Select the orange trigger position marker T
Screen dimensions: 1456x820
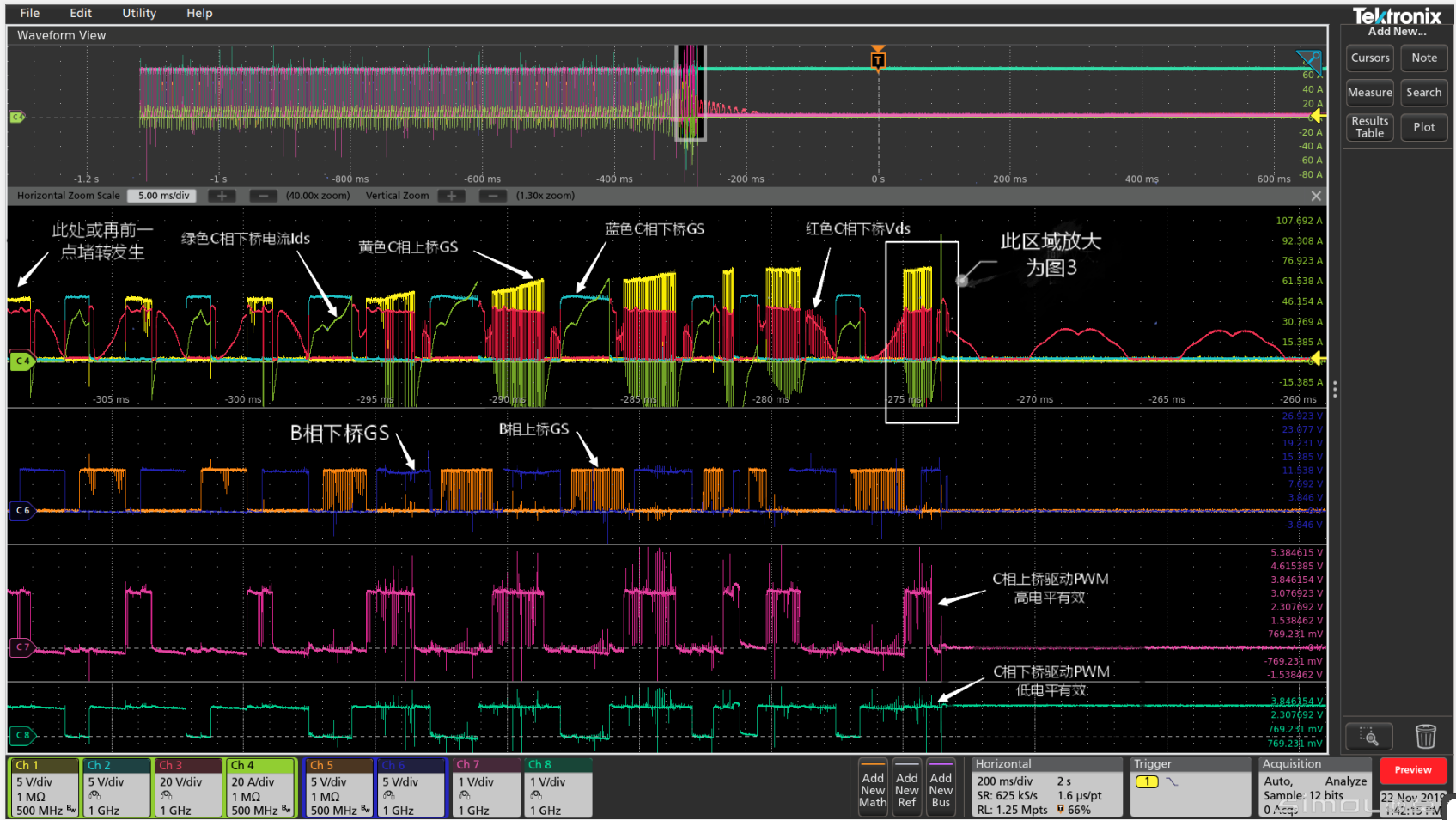coord(878,59)
